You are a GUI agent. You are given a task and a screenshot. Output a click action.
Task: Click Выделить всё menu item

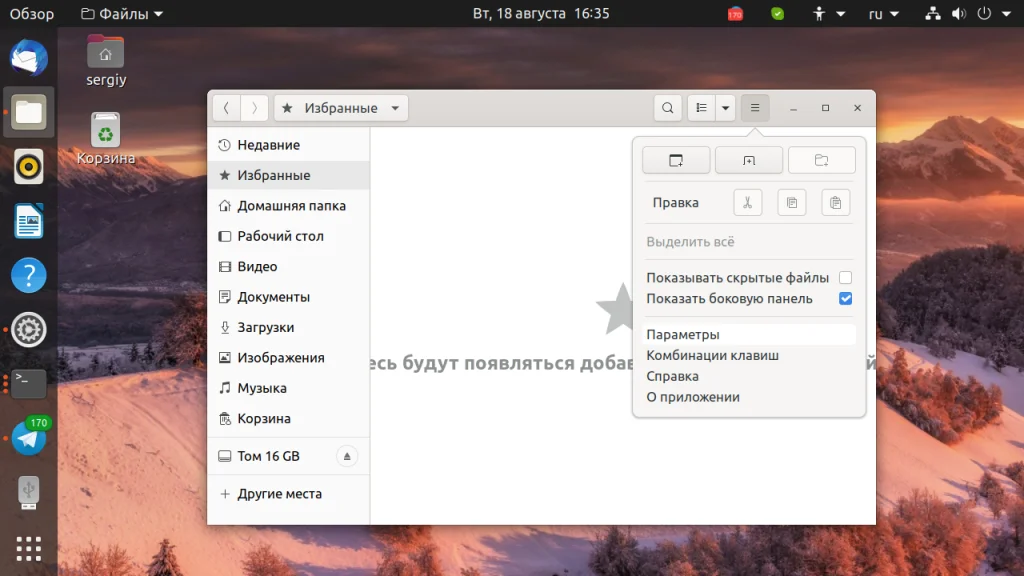(x=749, y=242)
